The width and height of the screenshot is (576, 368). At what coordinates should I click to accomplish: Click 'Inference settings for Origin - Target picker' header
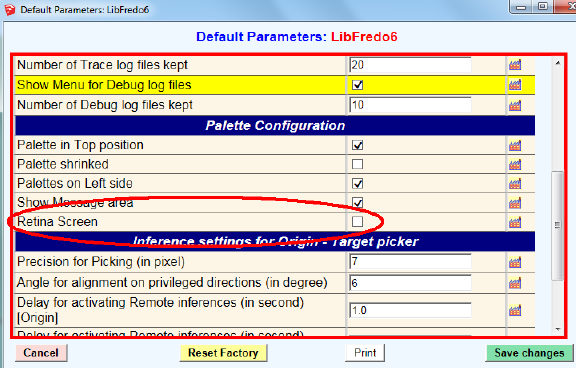click(x=275, y=241)
